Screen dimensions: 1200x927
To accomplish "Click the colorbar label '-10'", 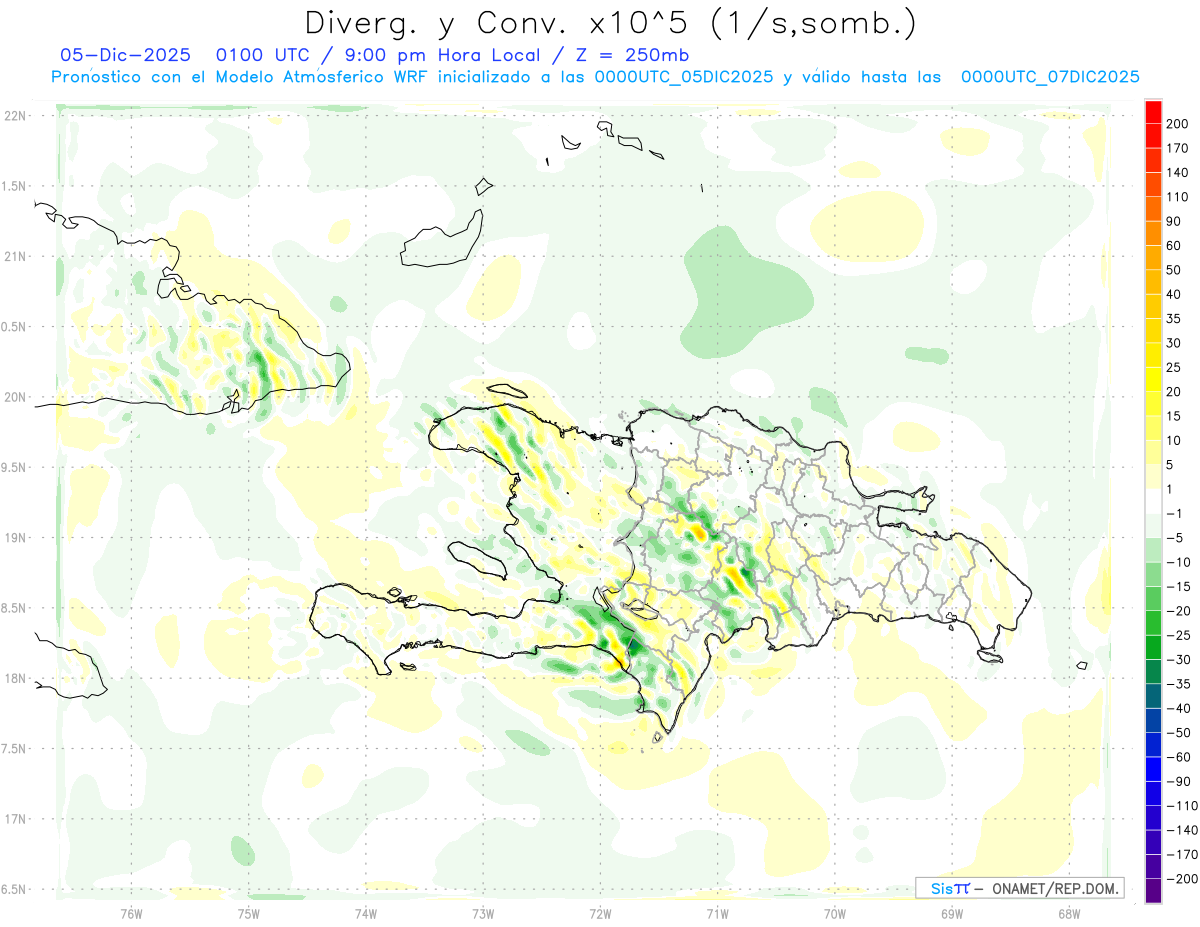I will 1177,563.
